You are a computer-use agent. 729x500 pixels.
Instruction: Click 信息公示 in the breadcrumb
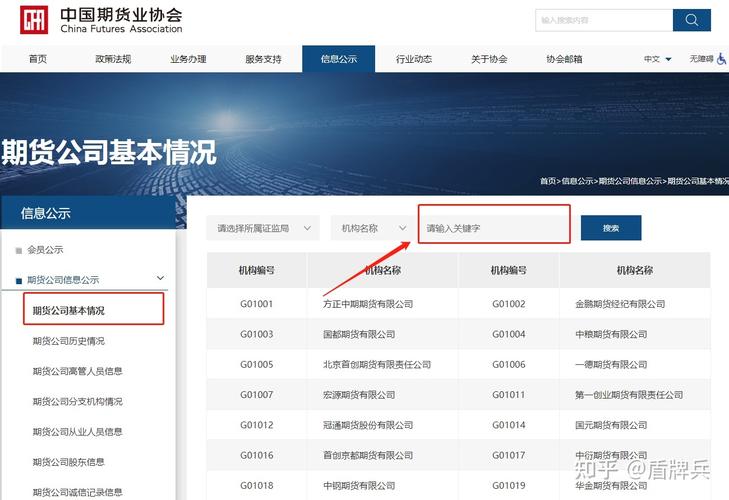577,181
